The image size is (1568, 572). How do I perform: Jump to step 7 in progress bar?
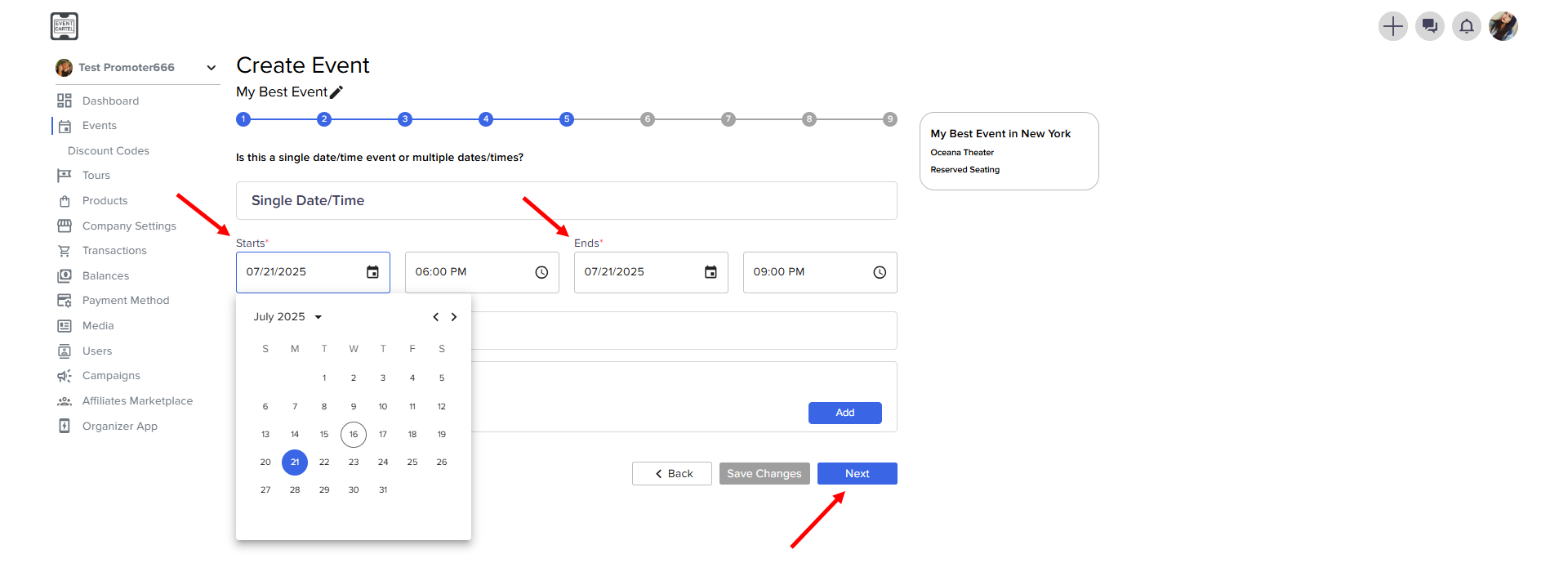point(728,119)
